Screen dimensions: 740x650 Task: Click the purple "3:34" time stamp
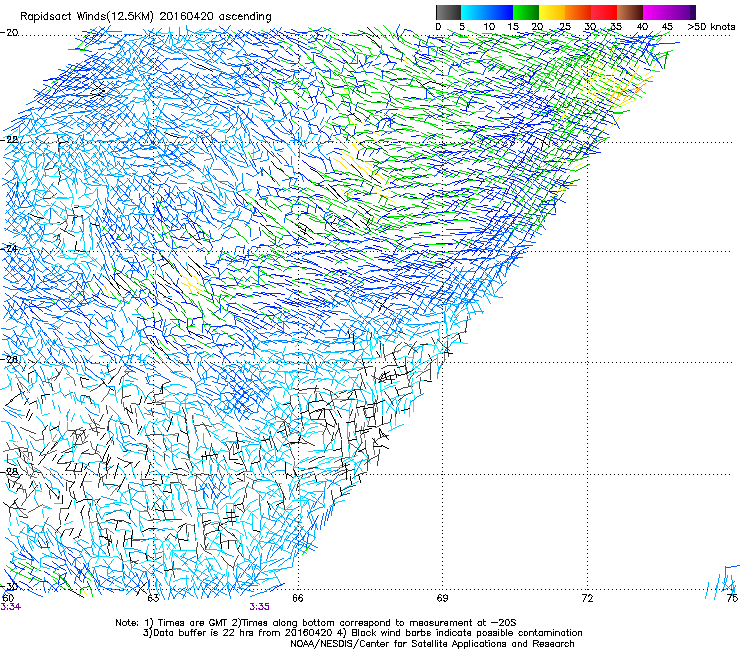[10, 607]
